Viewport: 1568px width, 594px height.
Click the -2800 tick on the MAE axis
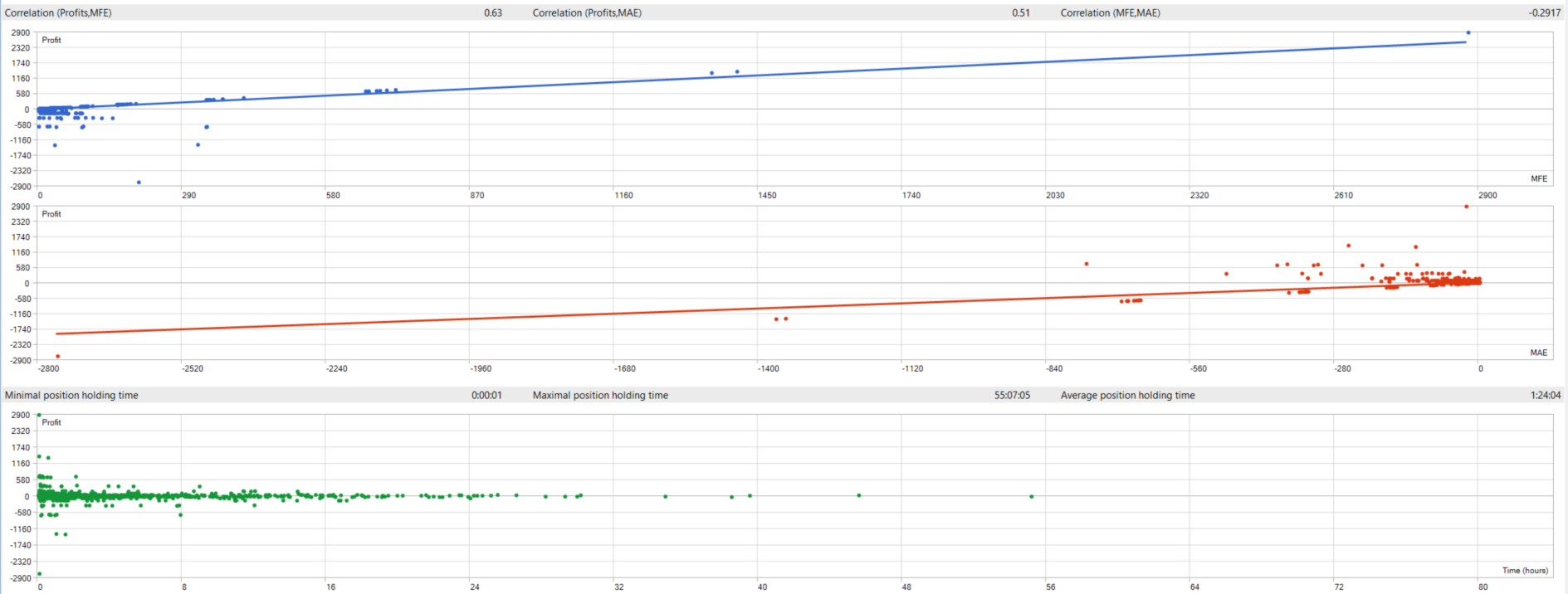49,368
